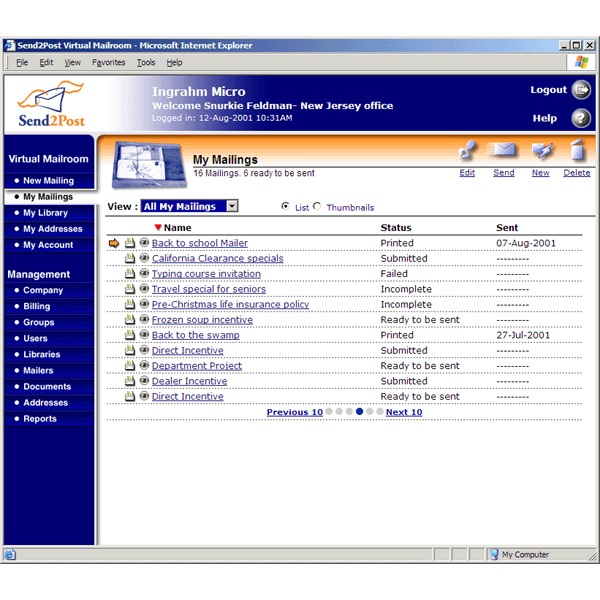Screen dimensions: 600x600
Task: Preview California Clearance specials via eye icon
Action: [x=144, y=258]
